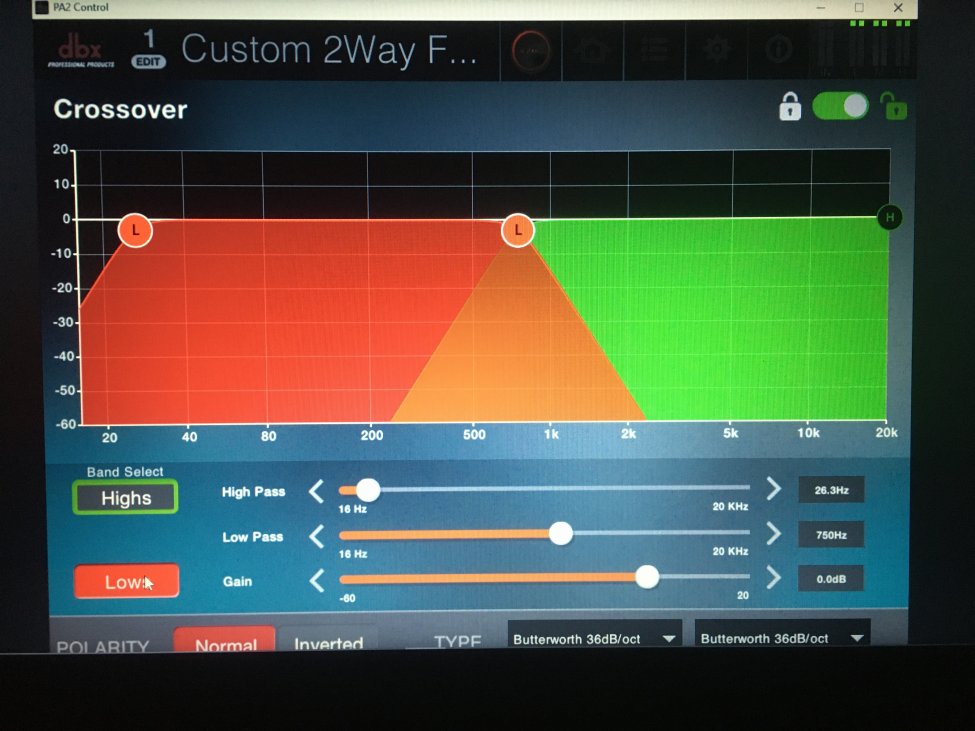Image resolution: width=975 pixels, height=731 pixels.
Task: Click the 0.0dB Gain value field
Action: click(831, 579)
